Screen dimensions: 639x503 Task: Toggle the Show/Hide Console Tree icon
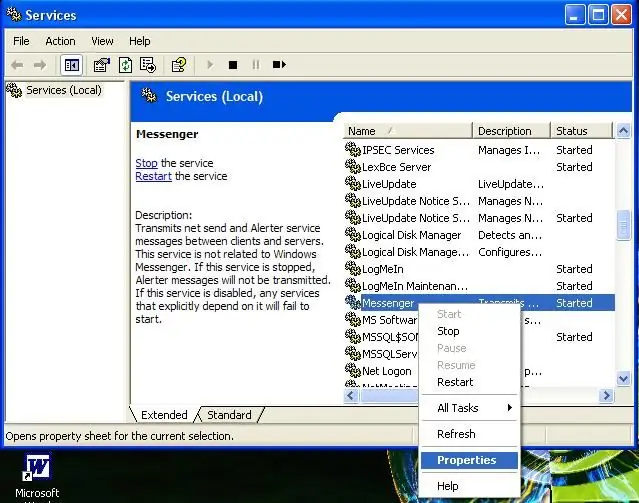point(72,65)
